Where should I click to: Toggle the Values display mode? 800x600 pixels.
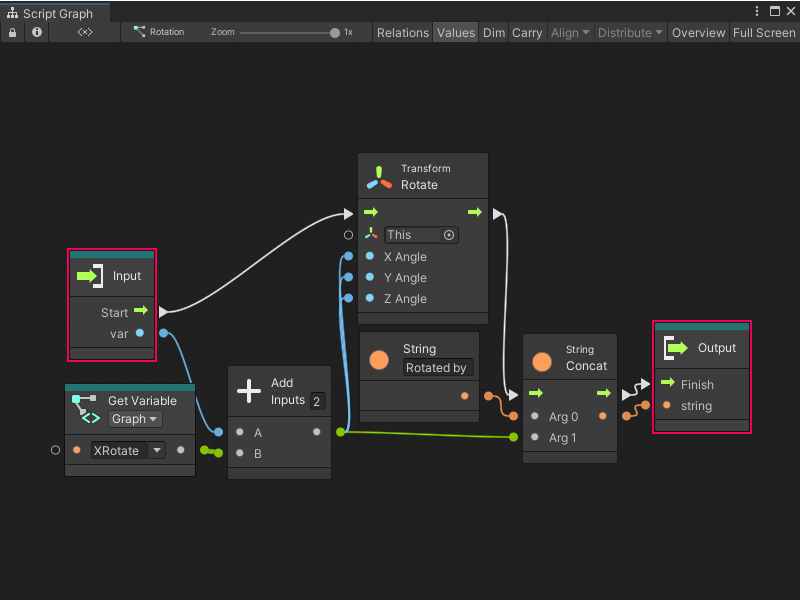pos(456,32)
